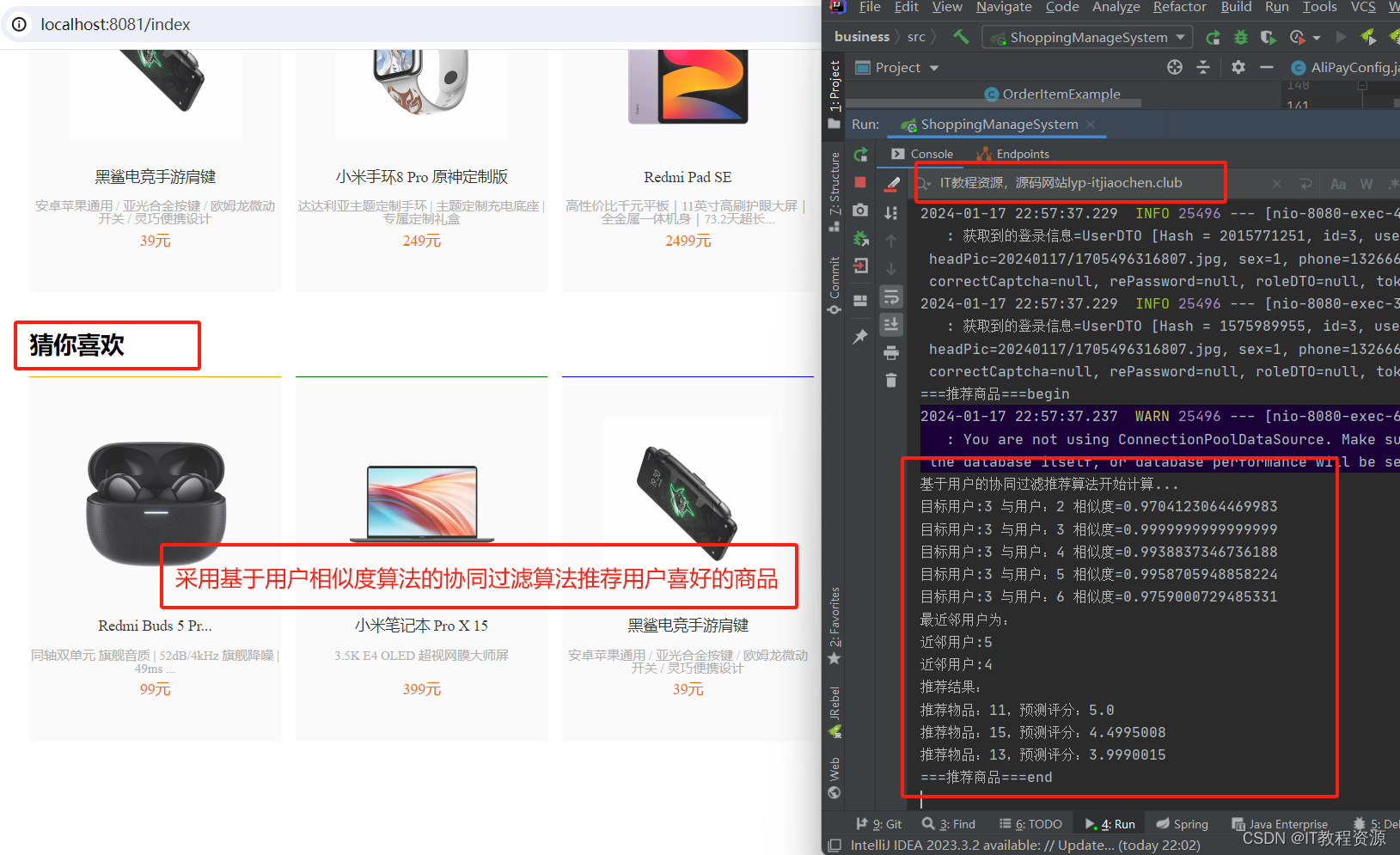Click the console print icon
This screenshot has width=1400, height=855.
891,352
